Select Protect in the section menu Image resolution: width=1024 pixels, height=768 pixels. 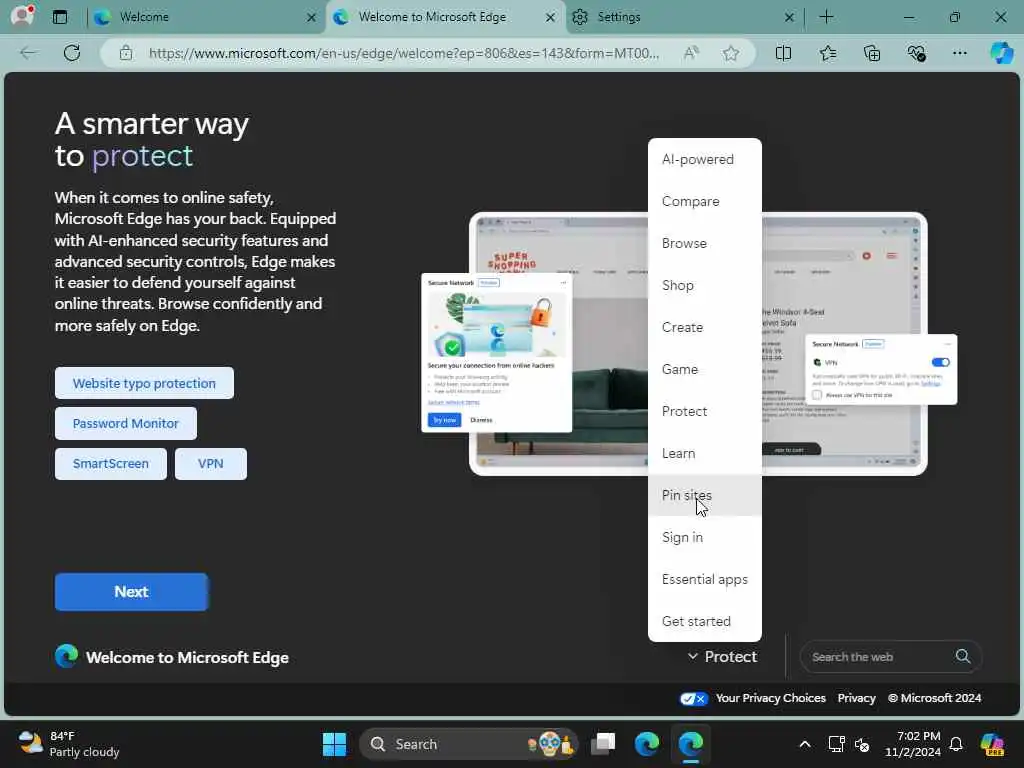705,411
